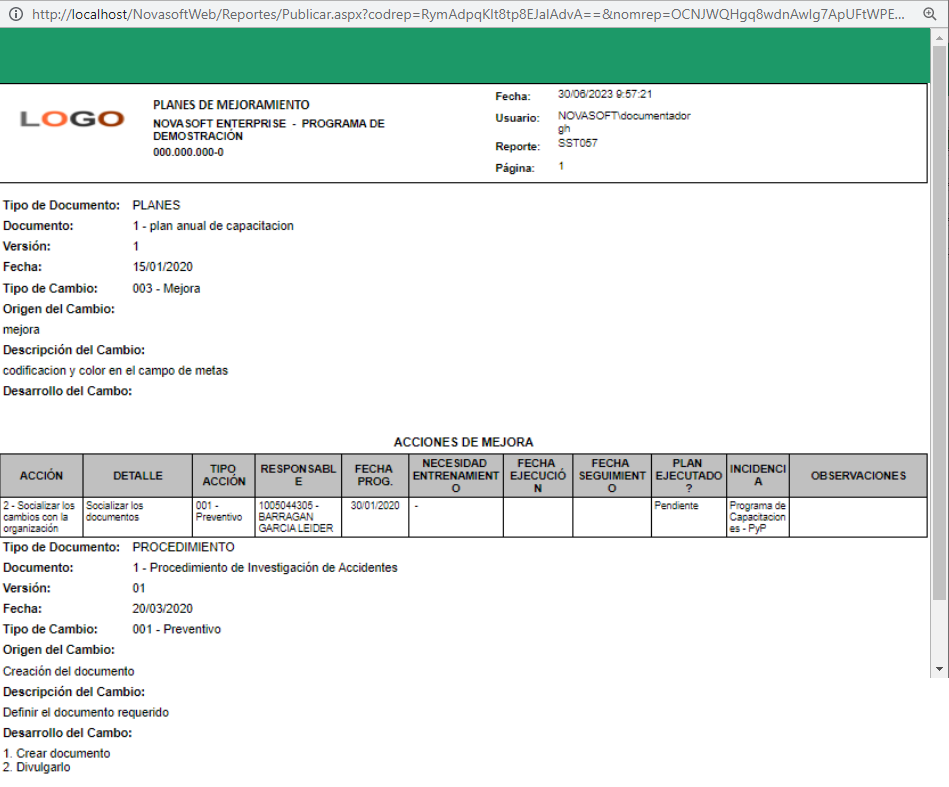
Task: Click the 'NECESIDAD ENTRENAMIENTO' column header
Action: pos(456,476)
